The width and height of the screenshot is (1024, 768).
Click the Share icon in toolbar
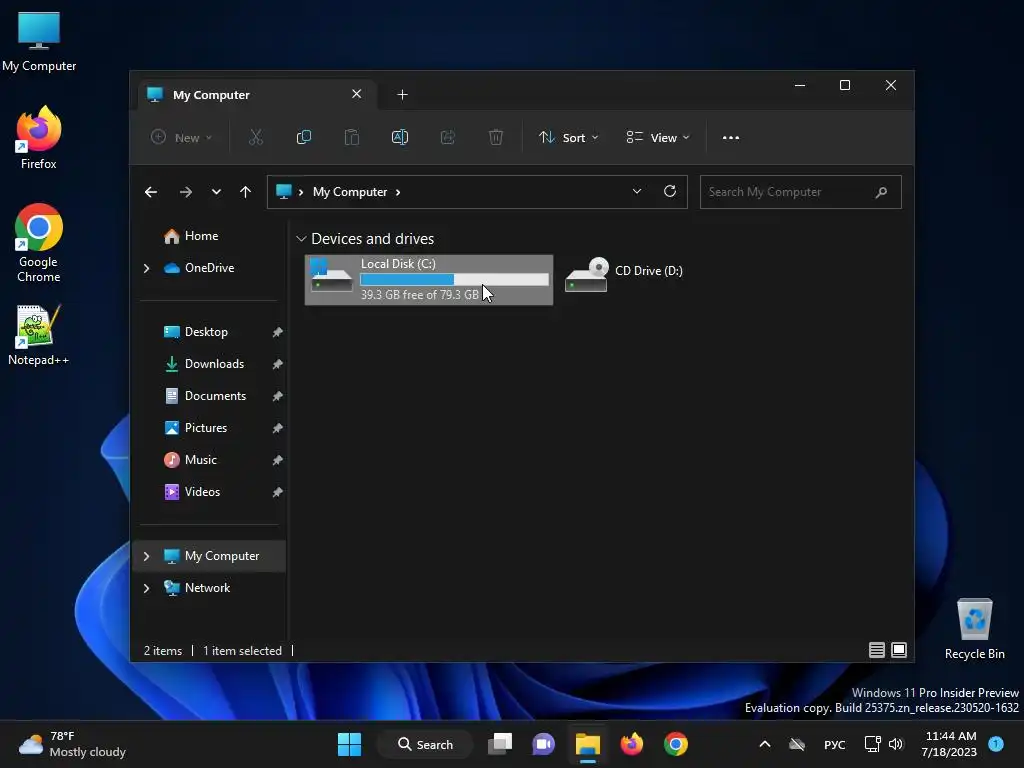[448, 137]
